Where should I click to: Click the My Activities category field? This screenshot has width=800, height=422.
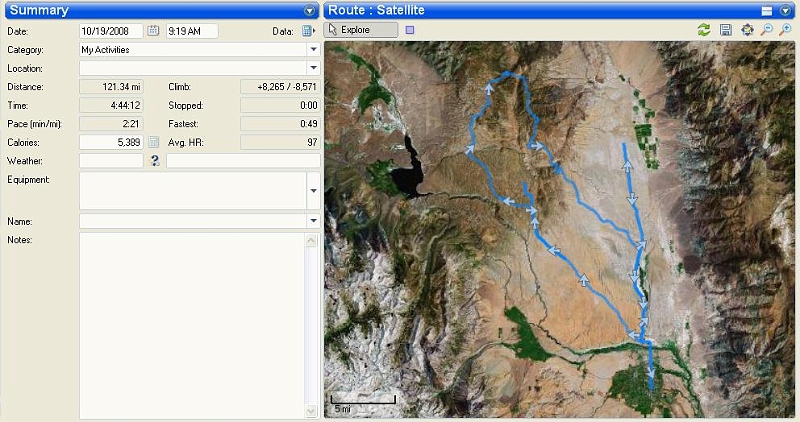pos(193,49)
